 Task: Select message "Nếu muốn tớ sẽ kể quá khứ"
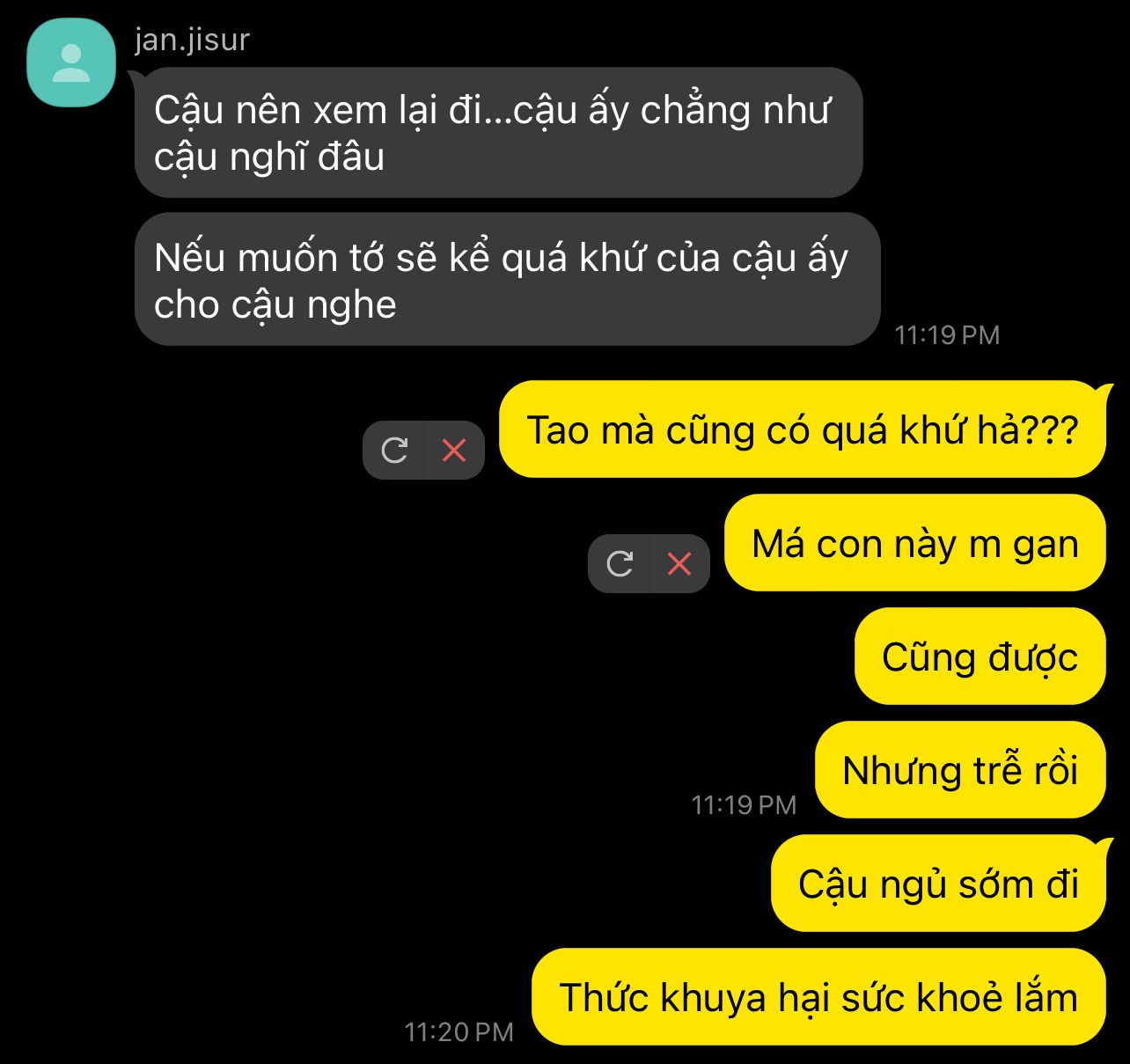(507, 279)
